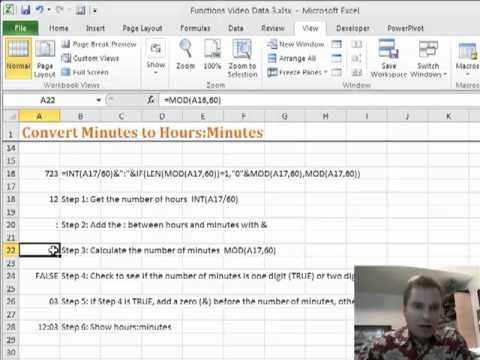Click the presenter webcam video overlay

(x=417, y=313)
